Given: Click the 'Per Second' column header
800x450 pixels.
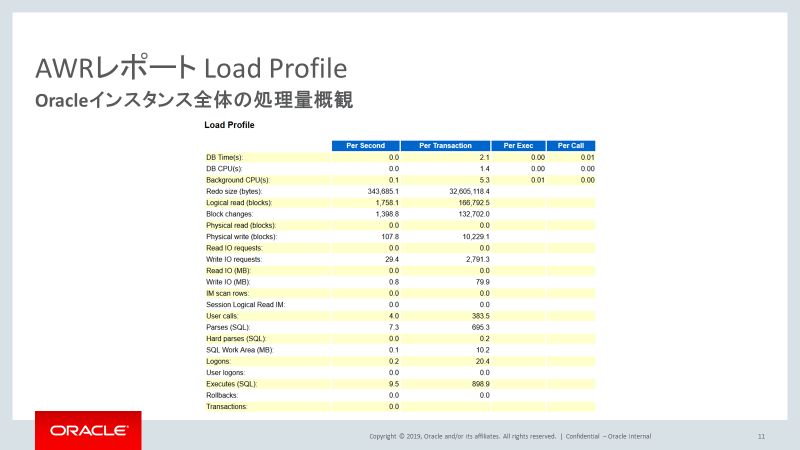Looking at the screenshot, I should coord(366,146).
